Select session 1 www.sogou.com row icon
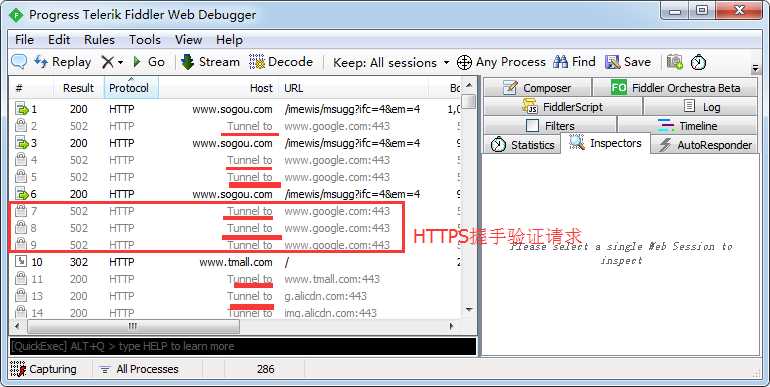Viewport: 770px width, 387px height. pos(22,109)
